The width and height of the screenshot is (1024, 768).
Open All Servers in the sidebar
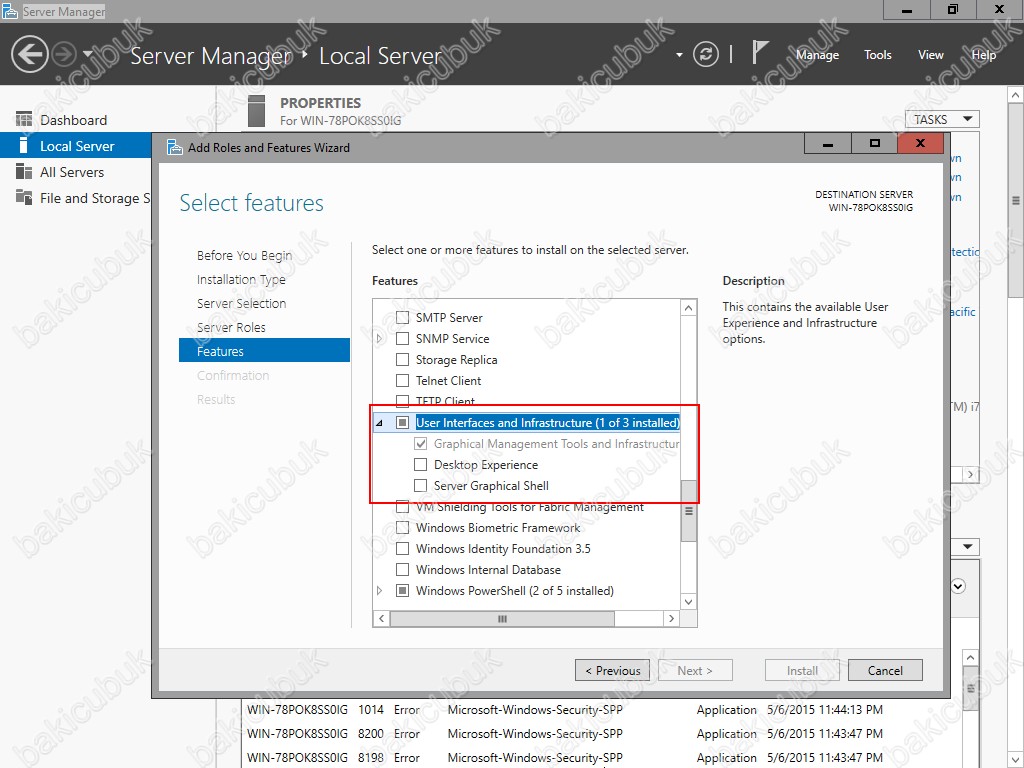[72, 172]
